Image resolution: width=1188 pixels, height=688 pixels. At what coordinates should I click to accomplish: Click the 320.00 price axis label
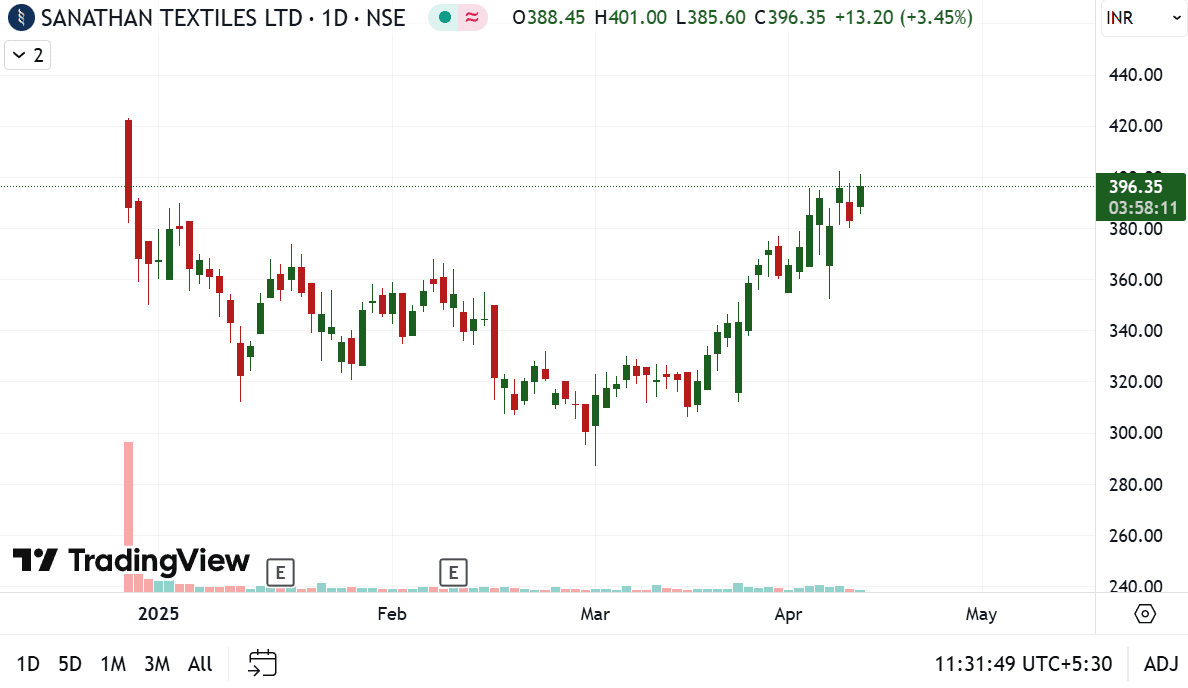[x=1135, y=382]
